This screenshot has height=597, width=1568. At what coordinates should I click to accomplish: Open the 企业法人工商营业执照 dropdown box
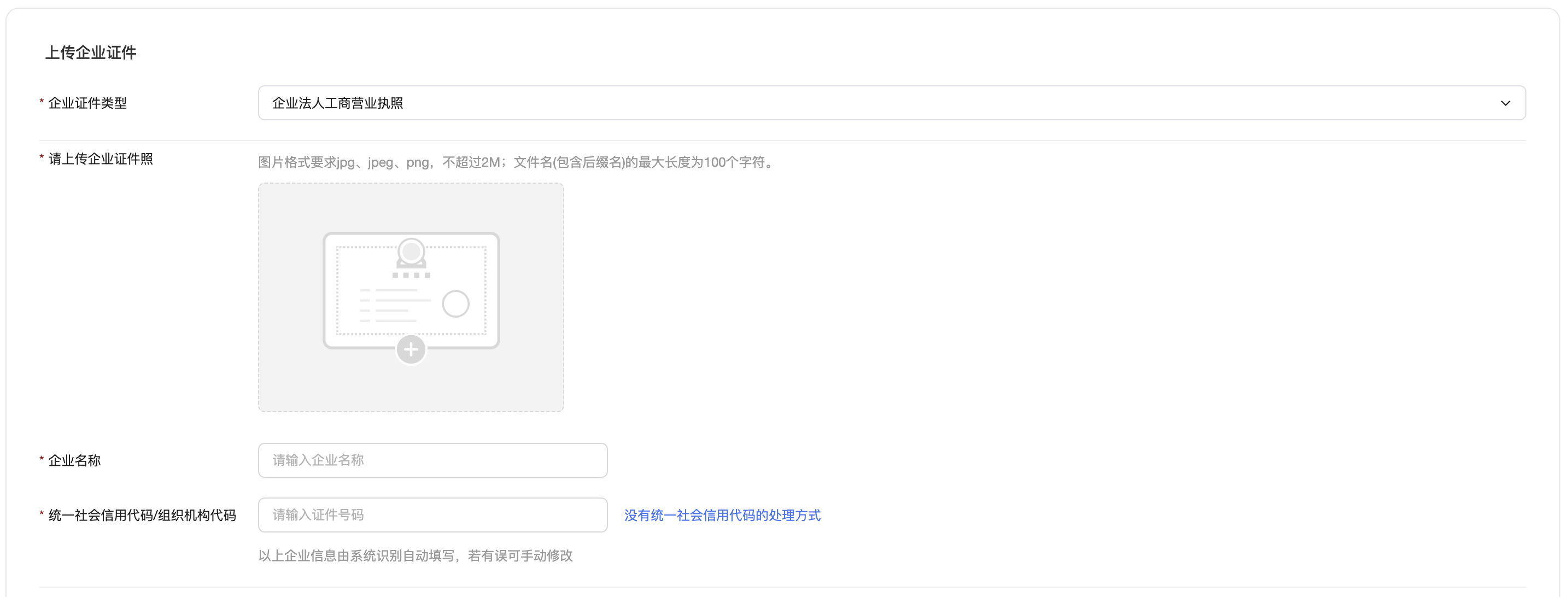891,103
